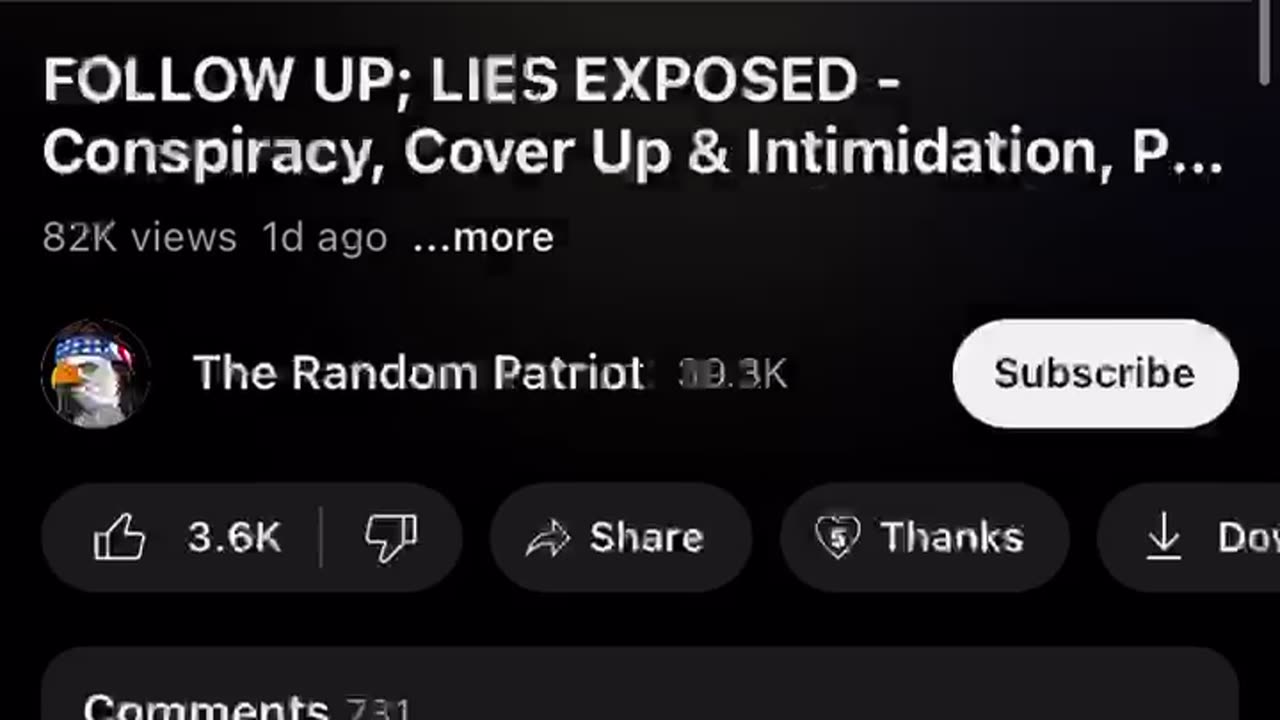Click the Download button label
This screenshot has width=1280, height=720.
[x=1248, y=538]
